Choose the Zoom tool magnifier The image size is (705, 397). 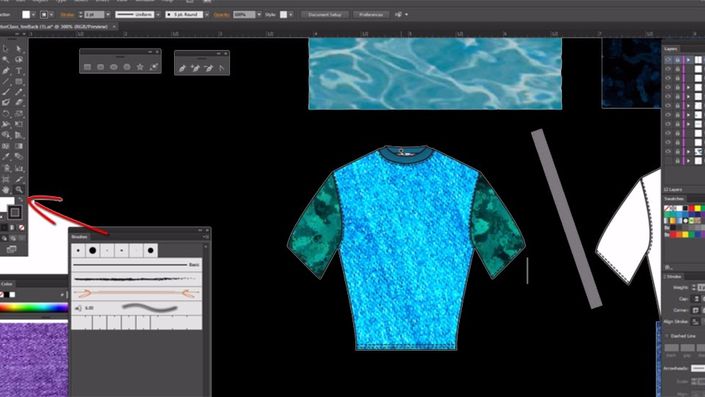click(x=19, y=189)
